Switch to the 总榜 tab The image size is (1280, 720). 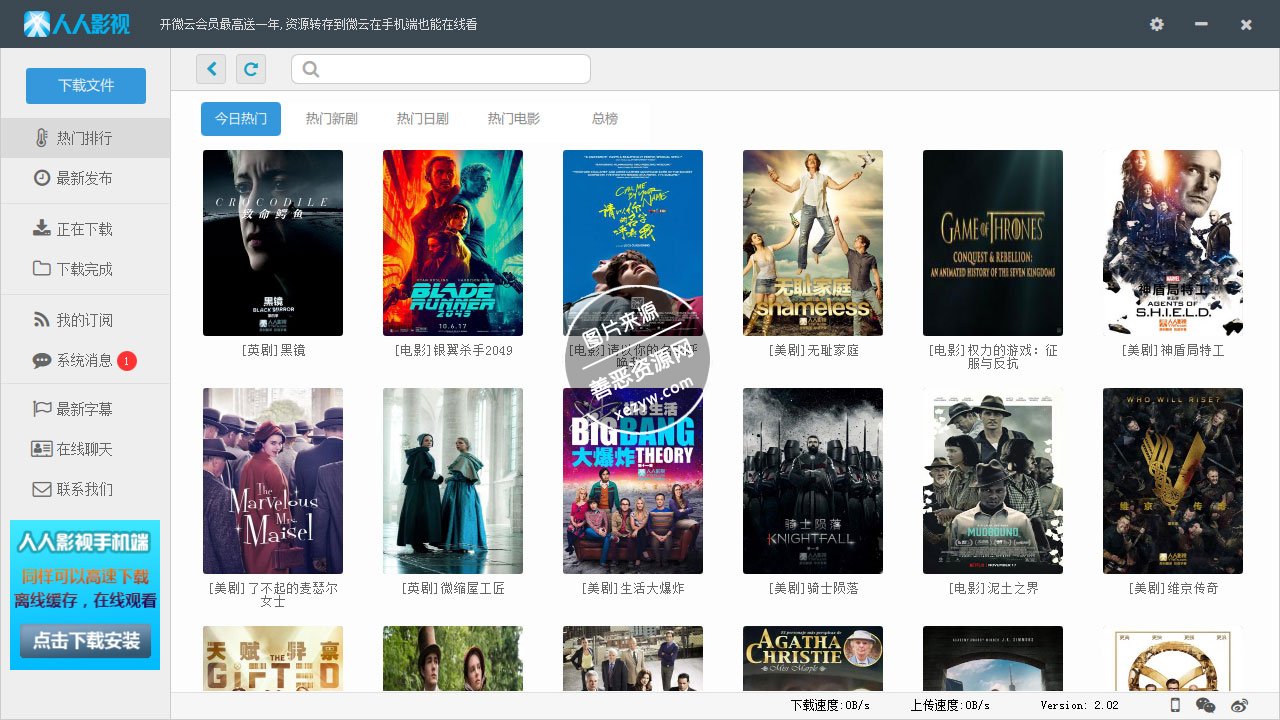605,119
